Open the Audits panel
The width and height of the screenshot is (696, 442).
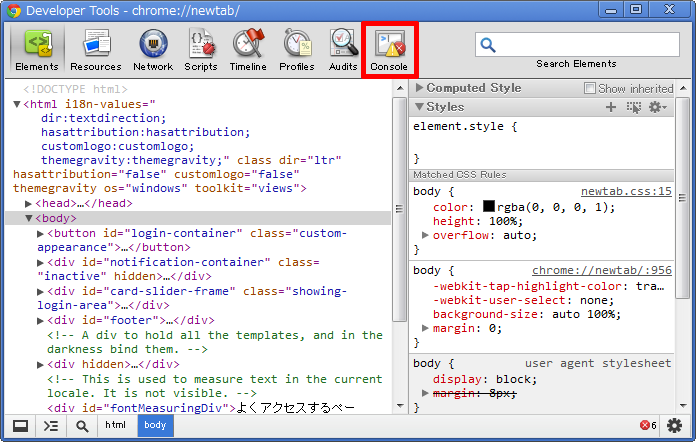tap(343, 50)
